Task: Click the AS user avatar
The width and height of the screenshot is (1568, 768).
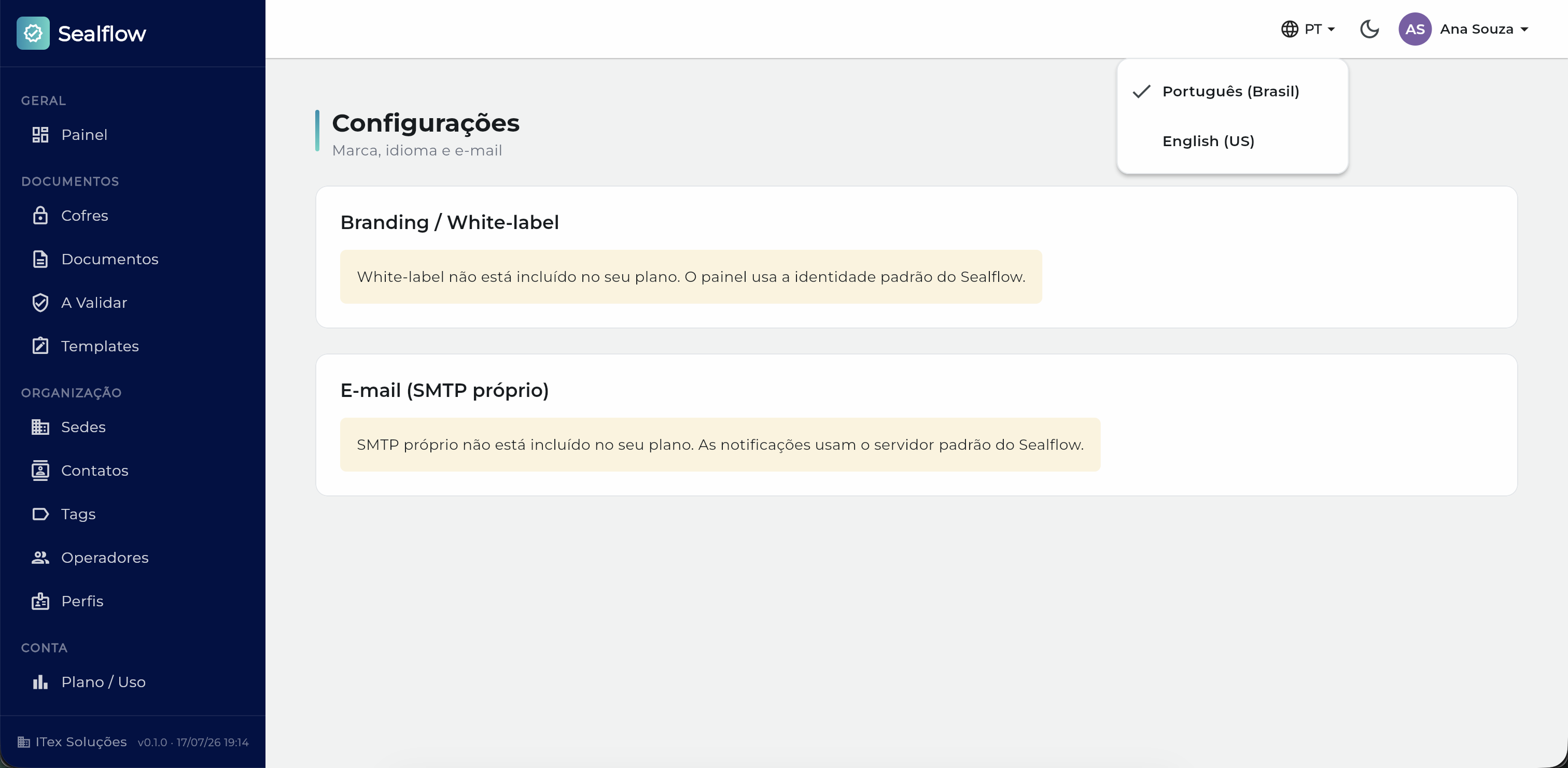Action: point(1415,29)
